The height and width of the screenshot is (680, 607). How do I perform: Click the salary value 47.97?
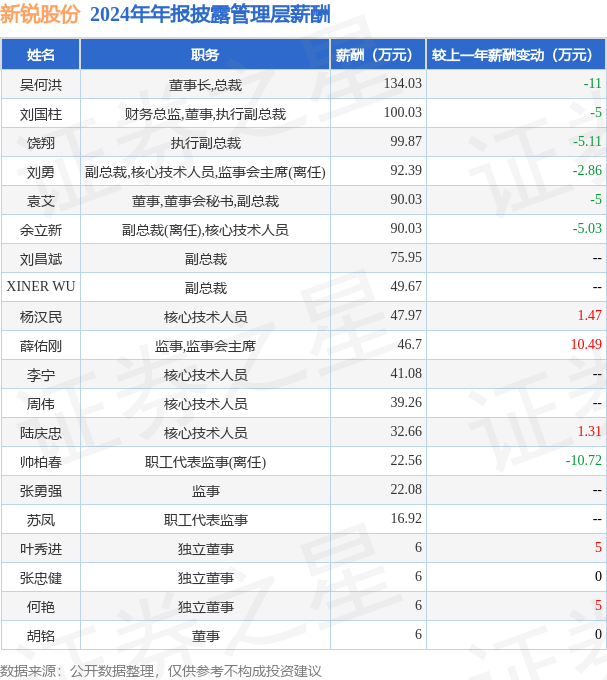406,315
